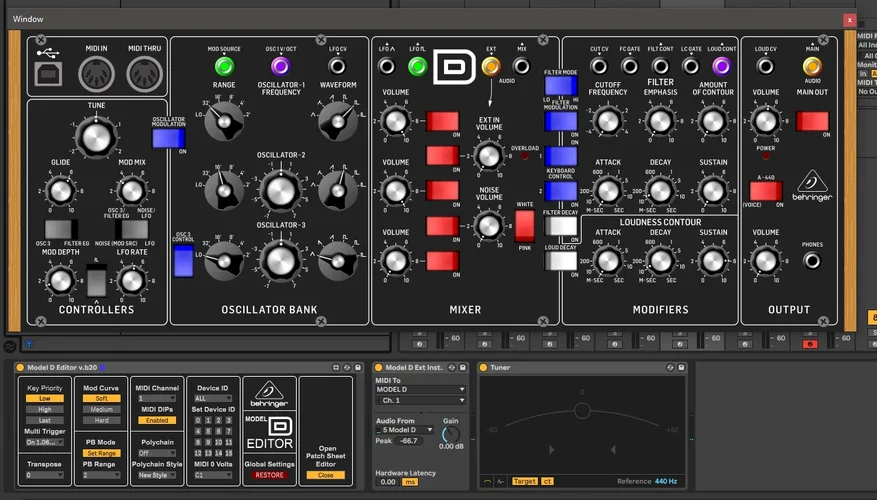Click the CUT CV jack
Image resolution: width=877 pixels, height=500 pixels.
coord(599,66)
